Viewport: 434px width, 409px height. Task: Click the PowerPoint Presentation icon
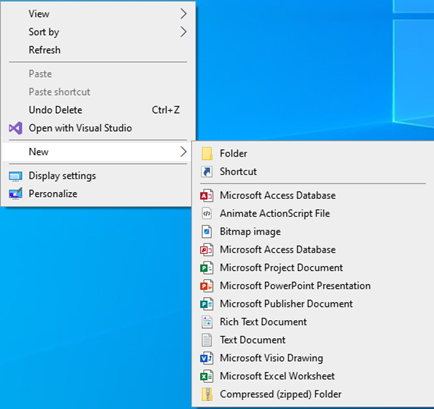[x=207, y=286]
